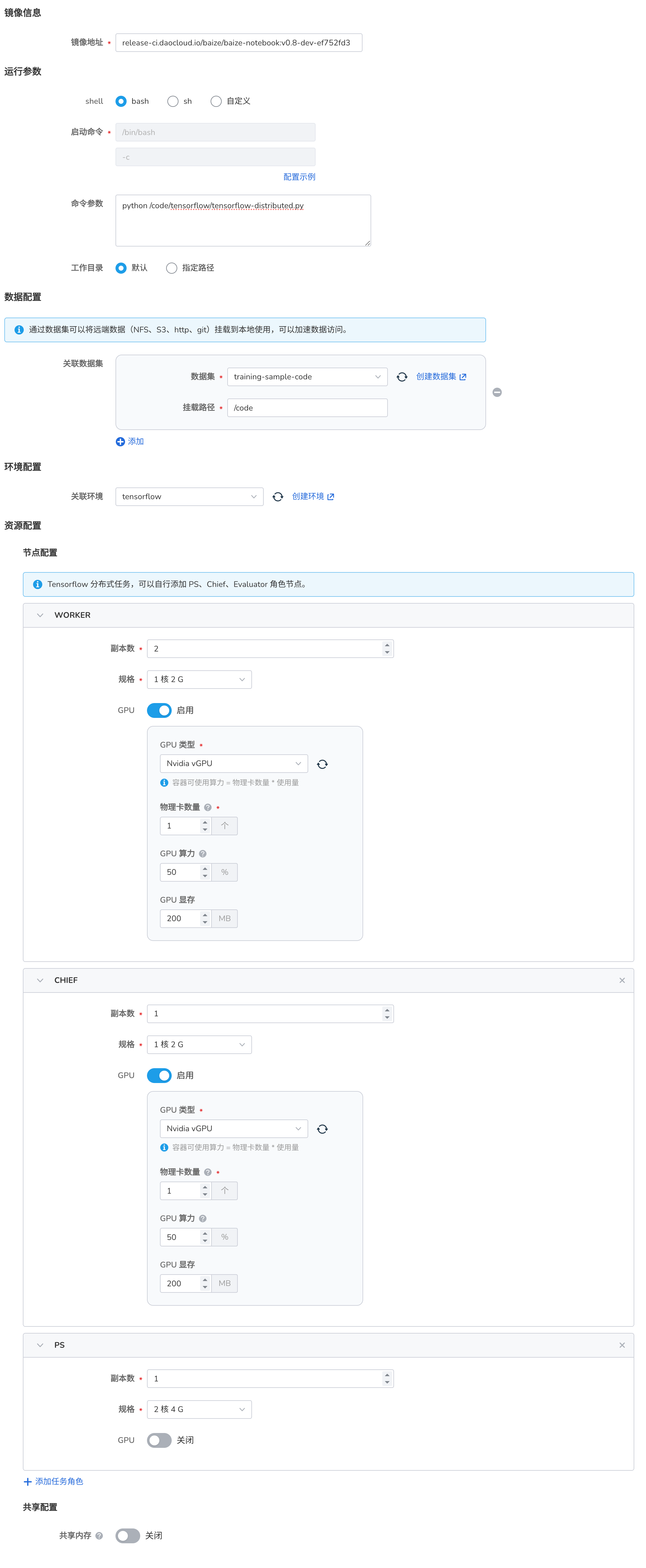Select the sh shell option
This screenshot has width=646, height=1568.
172,101
